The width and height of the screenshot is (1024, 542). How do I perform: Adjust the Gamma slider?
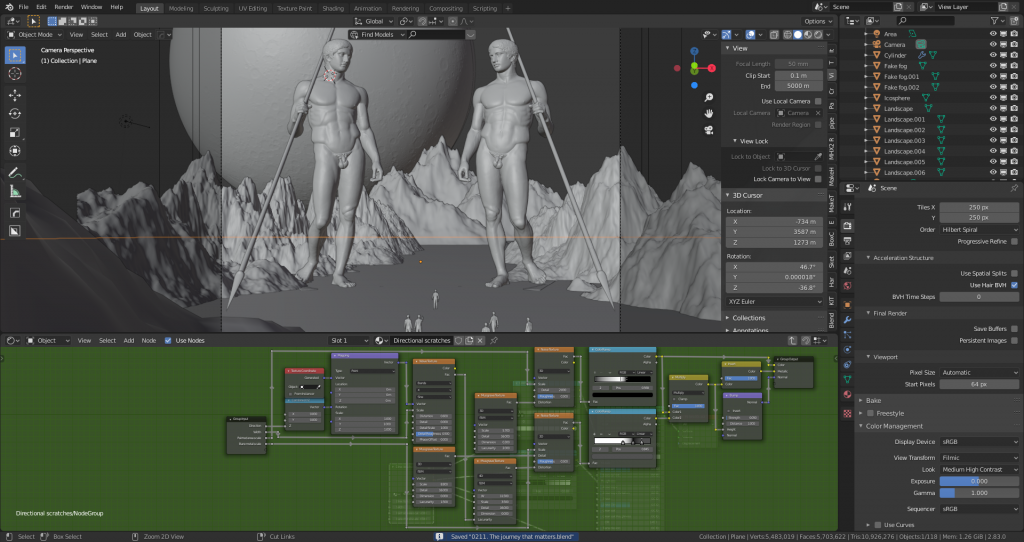pyautogui.click(x=979, y=493)
